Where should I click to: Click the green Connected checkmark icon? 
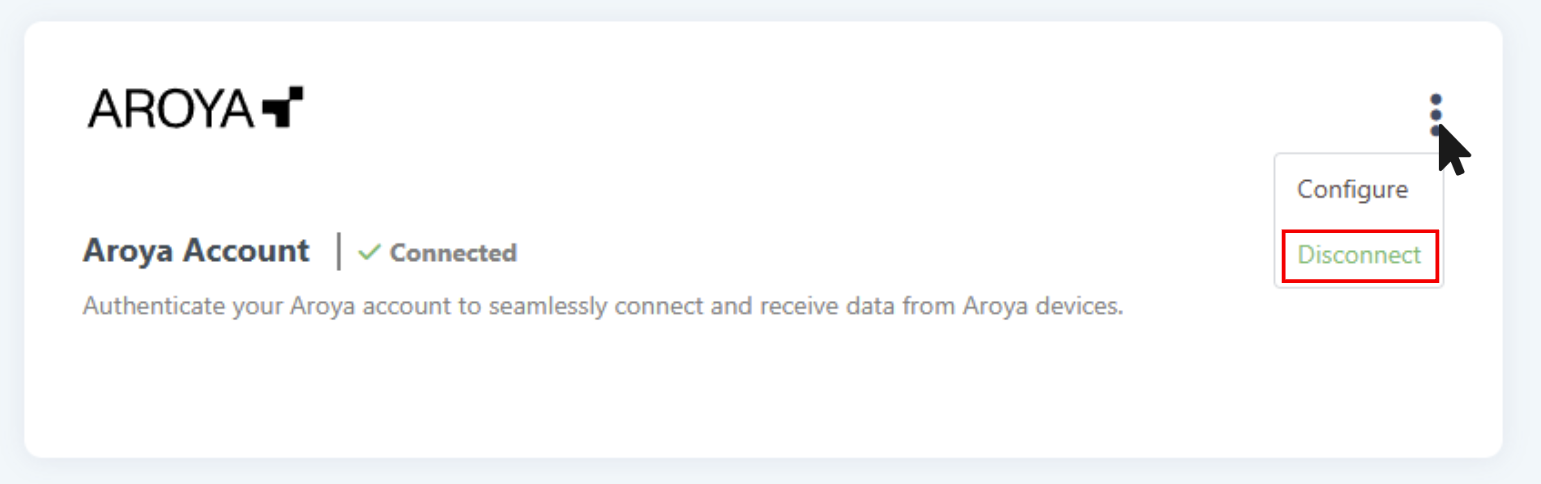pyautogui.click(x=369, y=253)
